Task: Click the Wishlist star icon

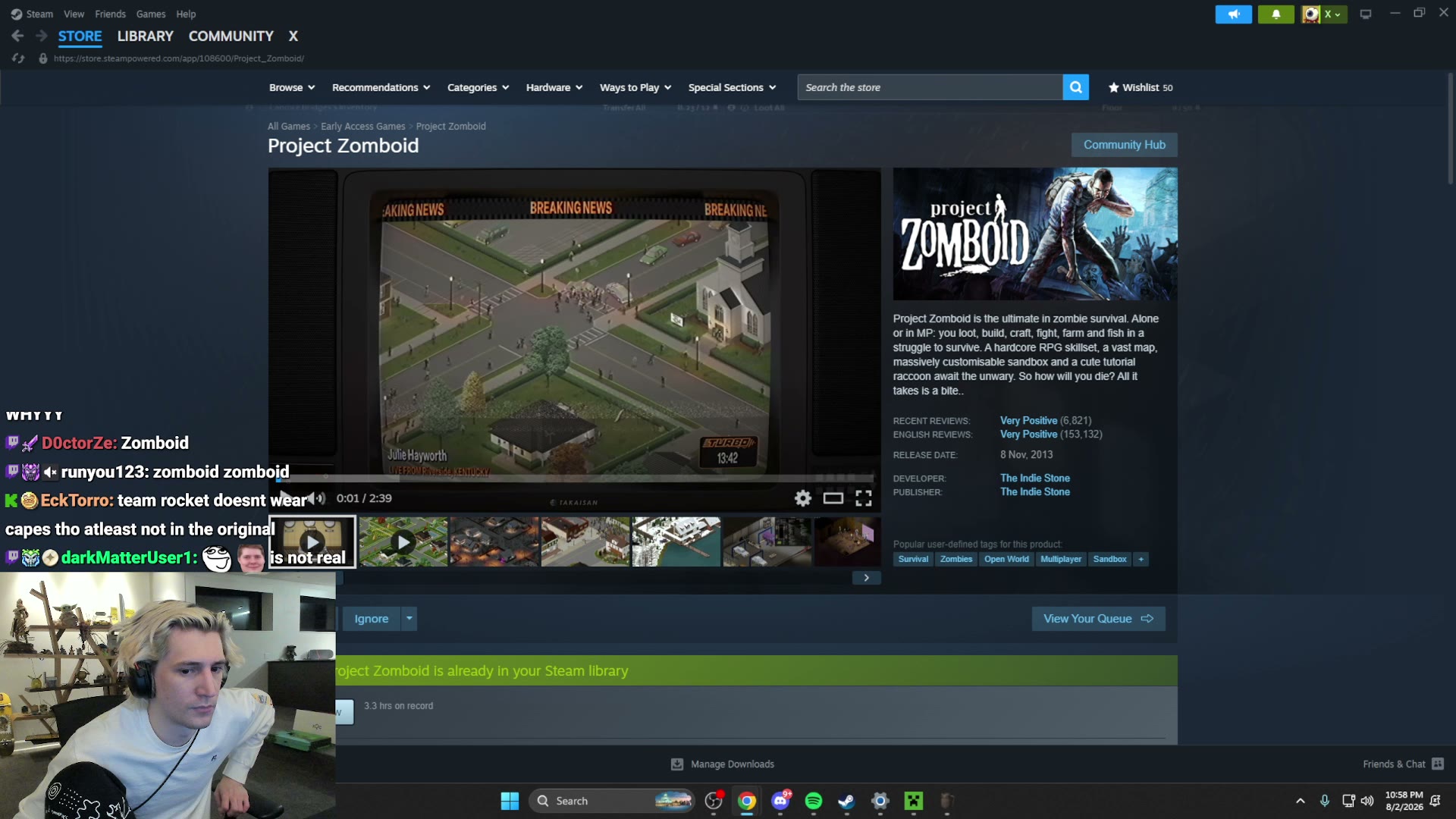Action: click(1113, 87)
